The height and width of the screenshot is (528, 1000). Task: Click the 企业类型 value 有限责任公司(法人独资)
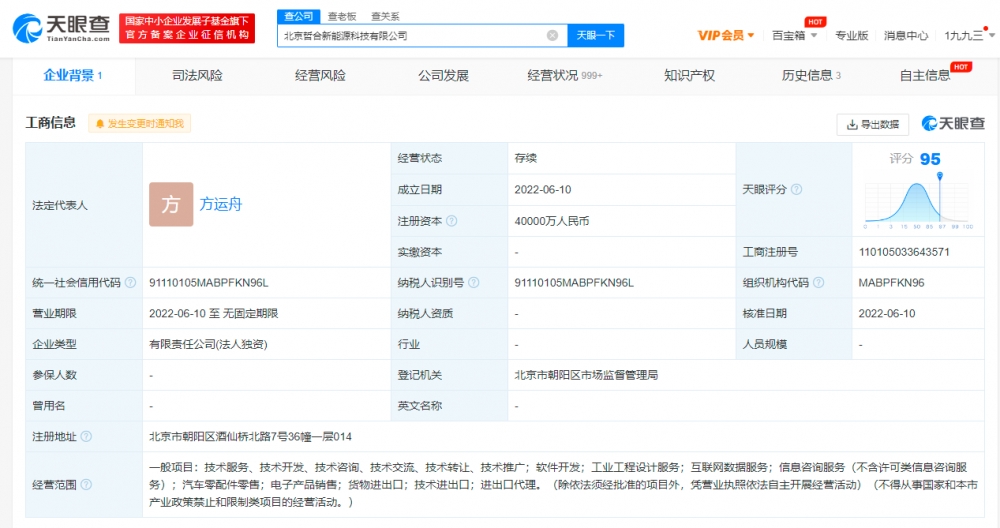click(209, 344)
